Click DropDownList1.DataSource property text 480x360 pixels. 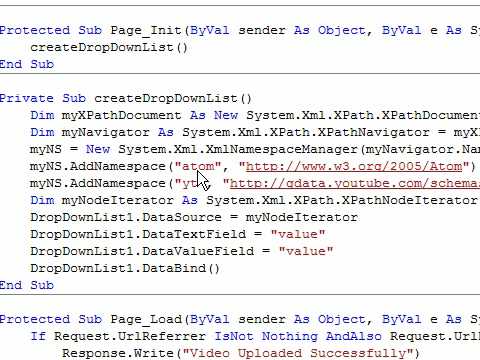coord(126,217)
